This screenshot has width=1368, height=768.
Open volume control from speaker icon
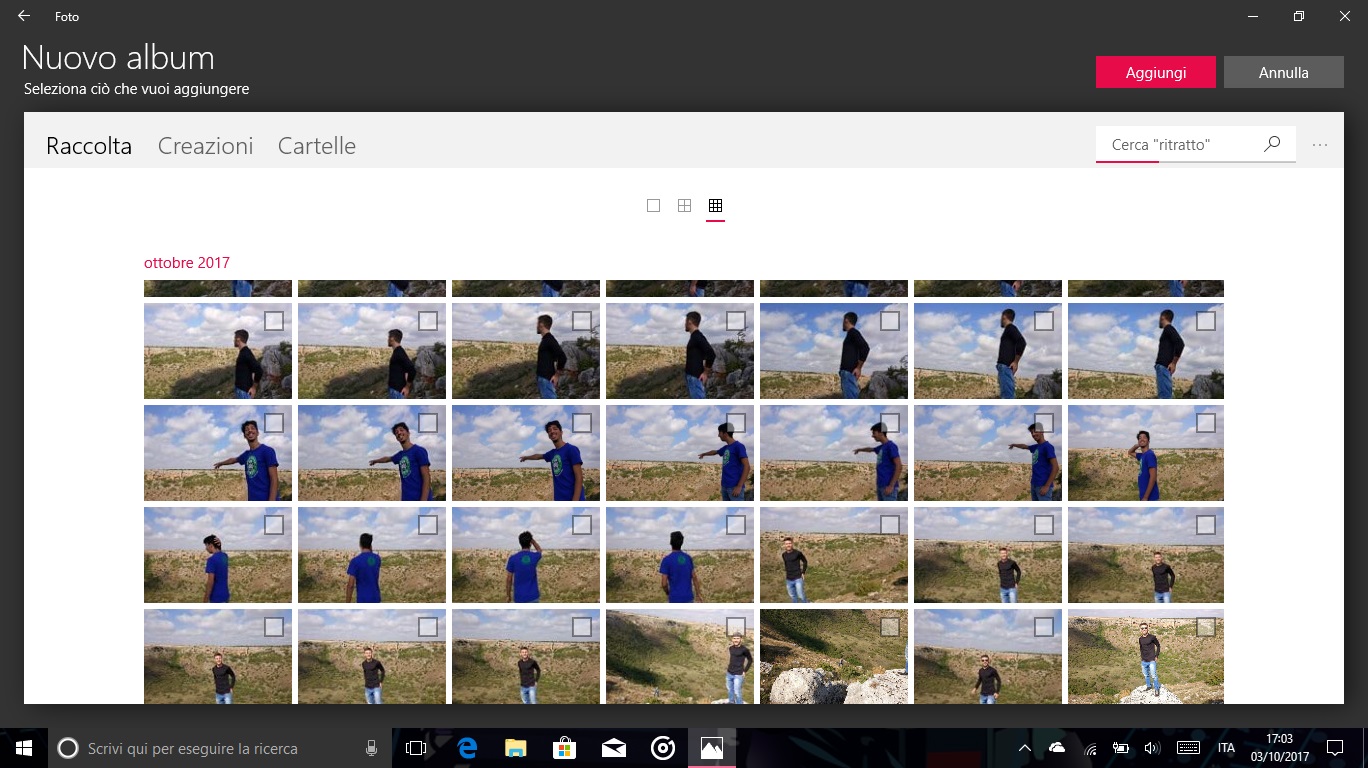click(1152, 748)
